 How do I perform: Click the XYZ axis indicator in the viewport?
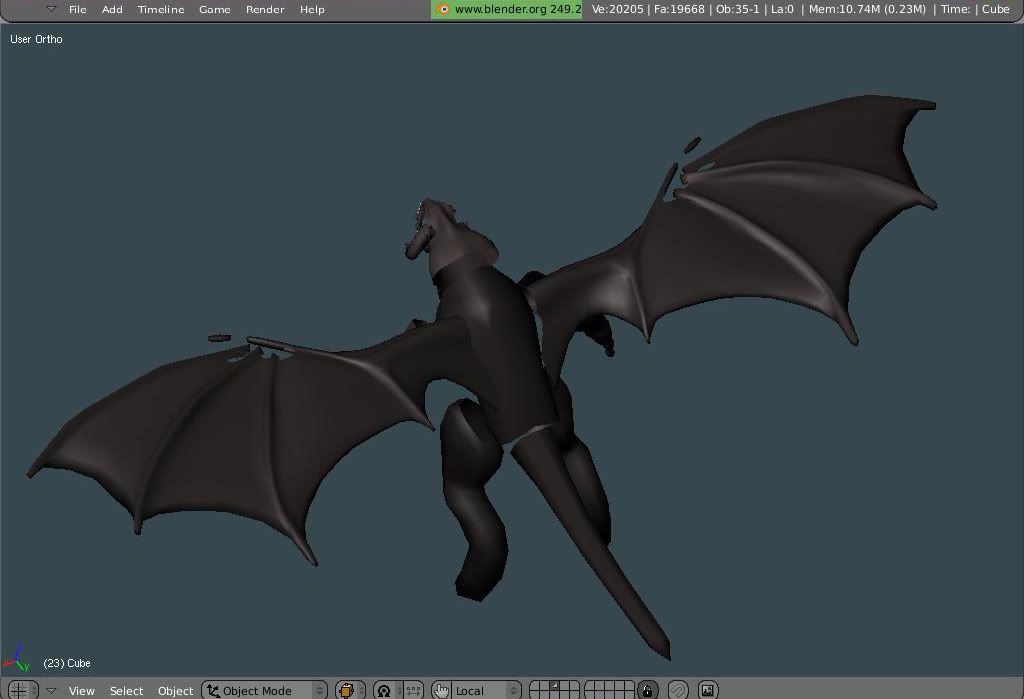click(16, 659)
